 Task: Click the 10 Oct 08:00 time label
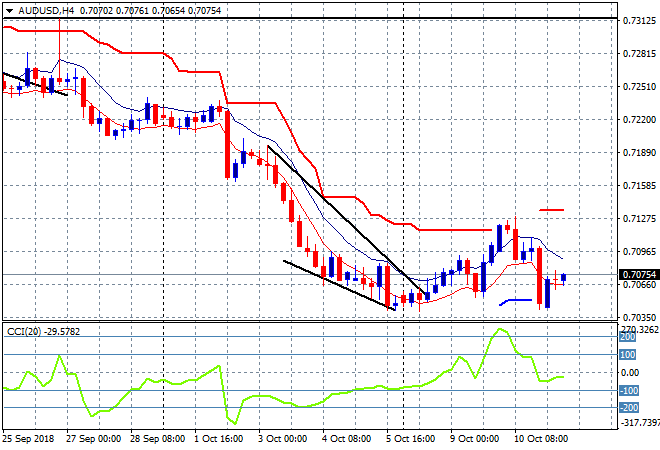coord(541,439)
